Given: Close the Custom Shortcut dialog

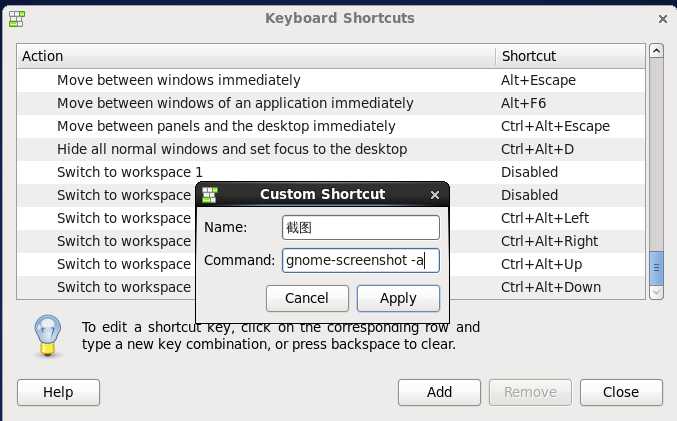Looking at the screenshot, I should [x=434, y=195].
